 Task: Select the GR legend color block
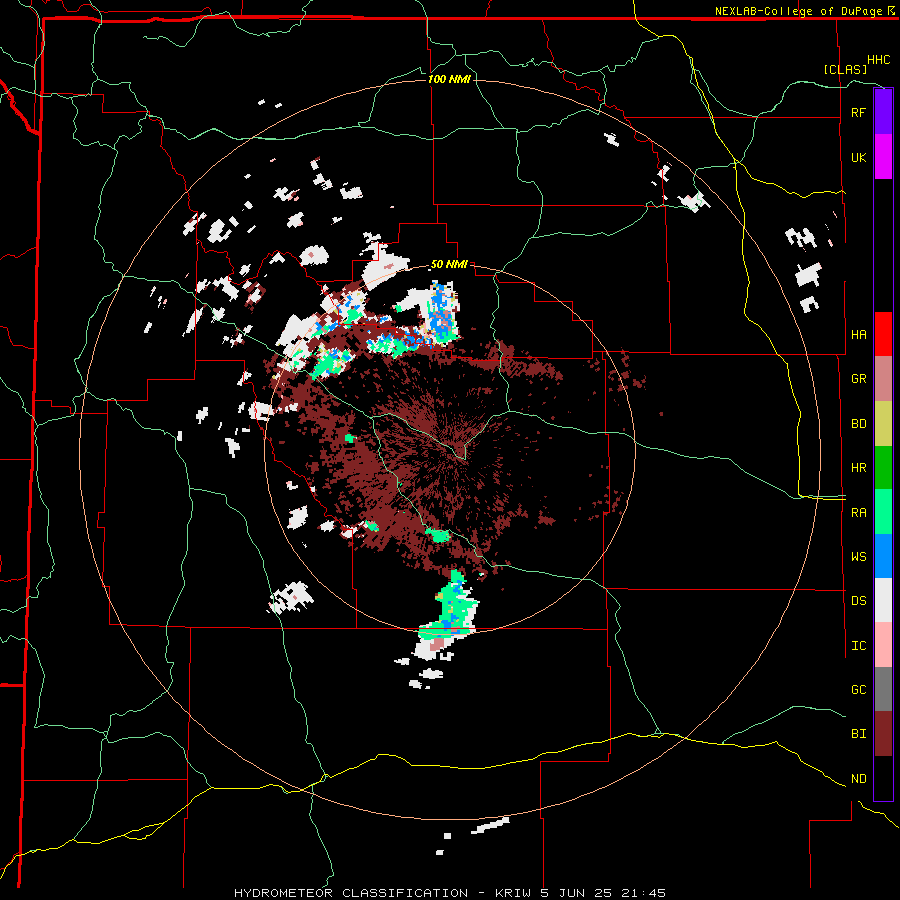[x=883, y=379]
